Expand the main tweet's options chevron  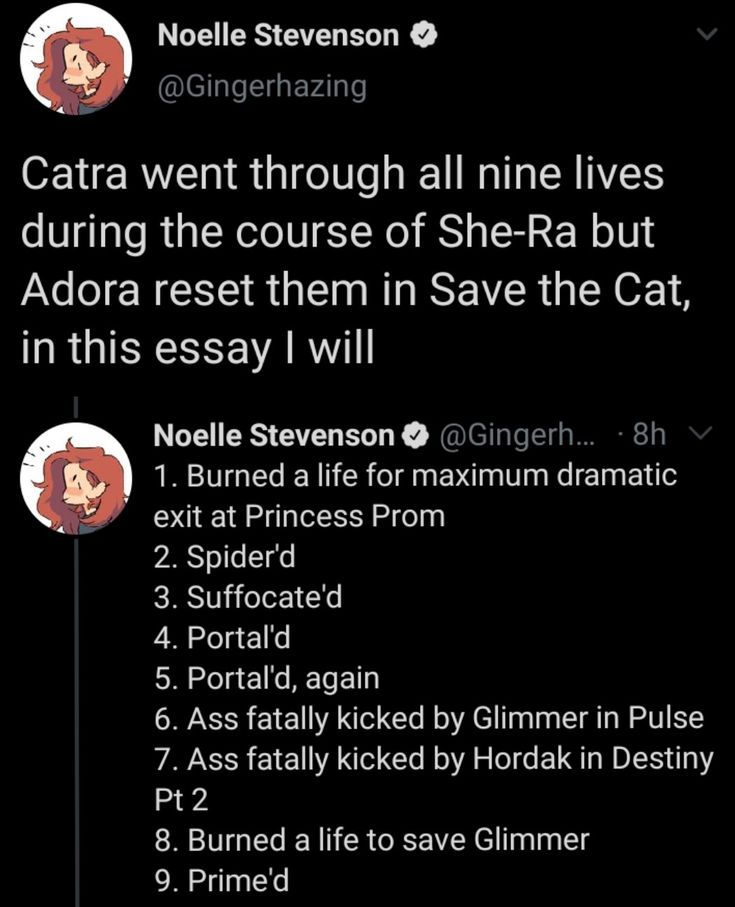point(707,34)
